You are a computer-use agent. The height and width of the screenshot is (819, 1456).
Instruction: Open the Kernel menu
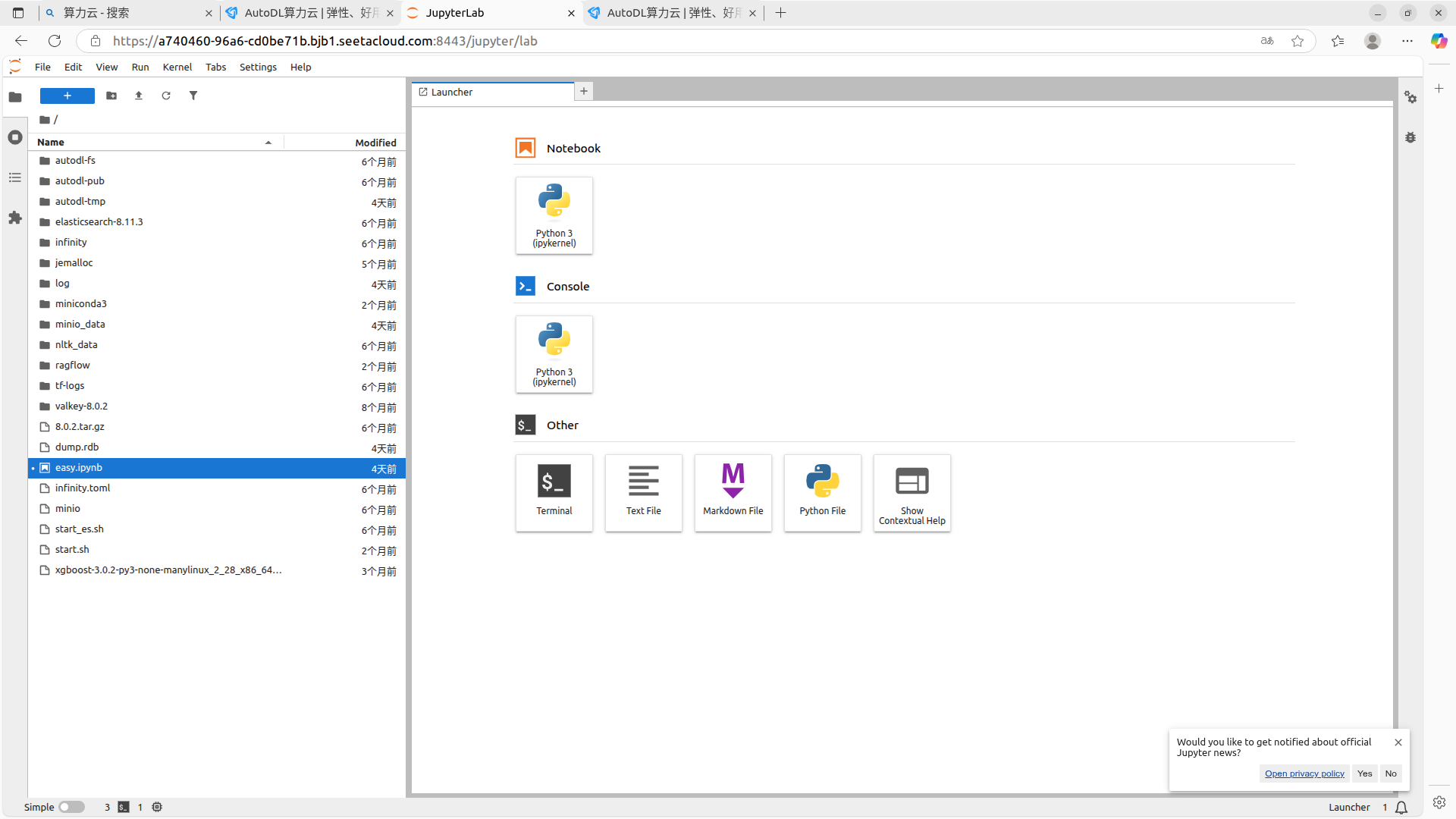click(x=177, y=67)
